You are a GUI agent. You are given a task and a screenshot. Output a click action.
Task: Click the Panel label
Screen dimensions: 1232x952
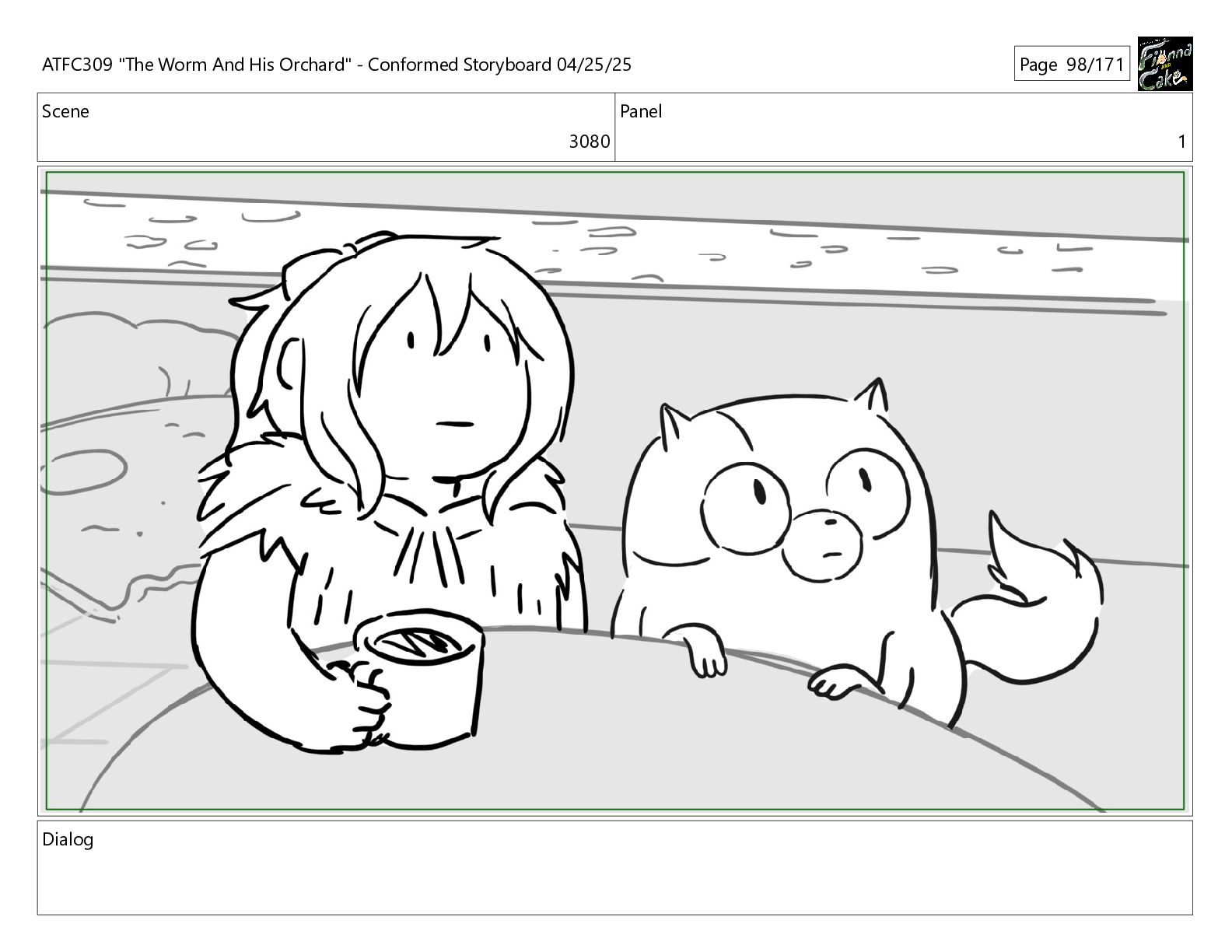(x=641, y=111)
